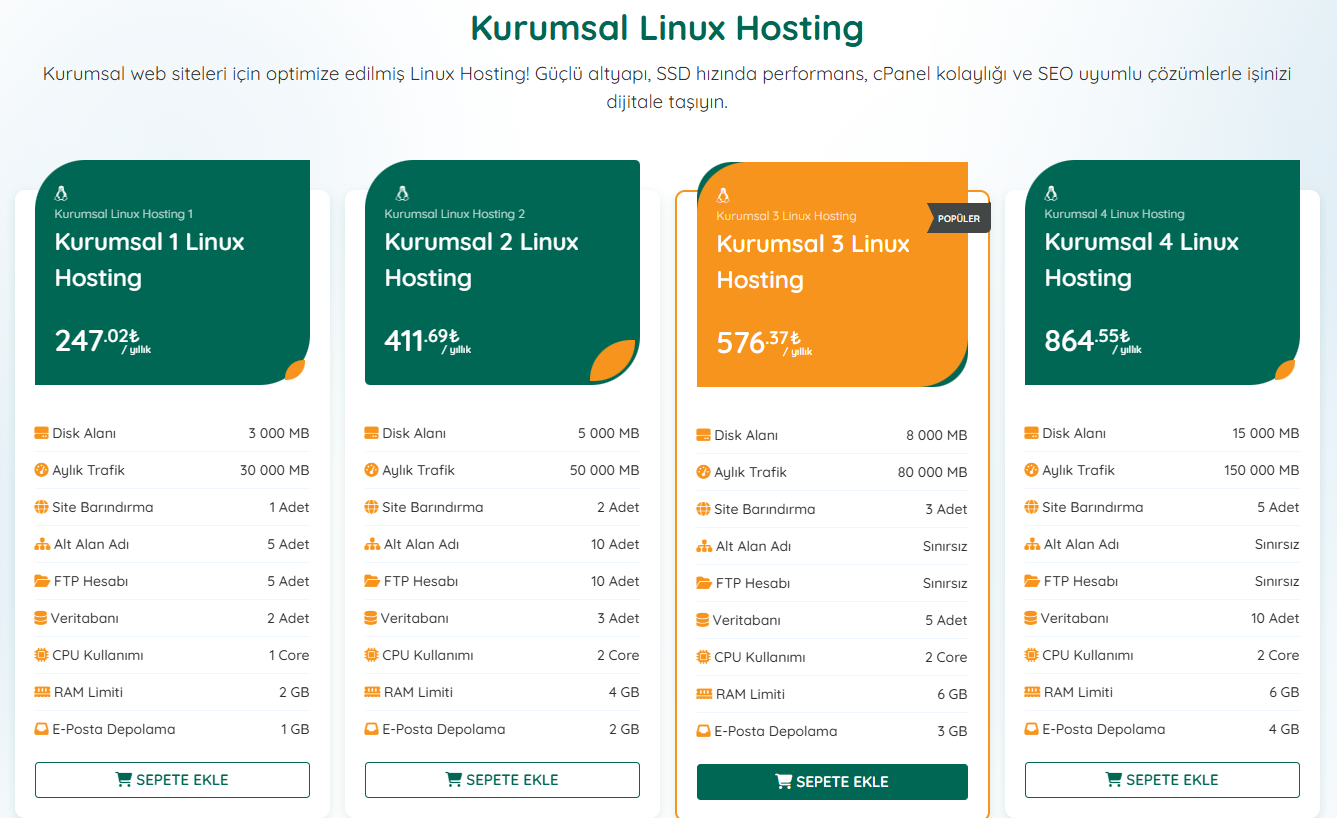
Task: Click Aylık Trafik gauge icon in Kurumsal 1 plan
Action: pos(41,470)
